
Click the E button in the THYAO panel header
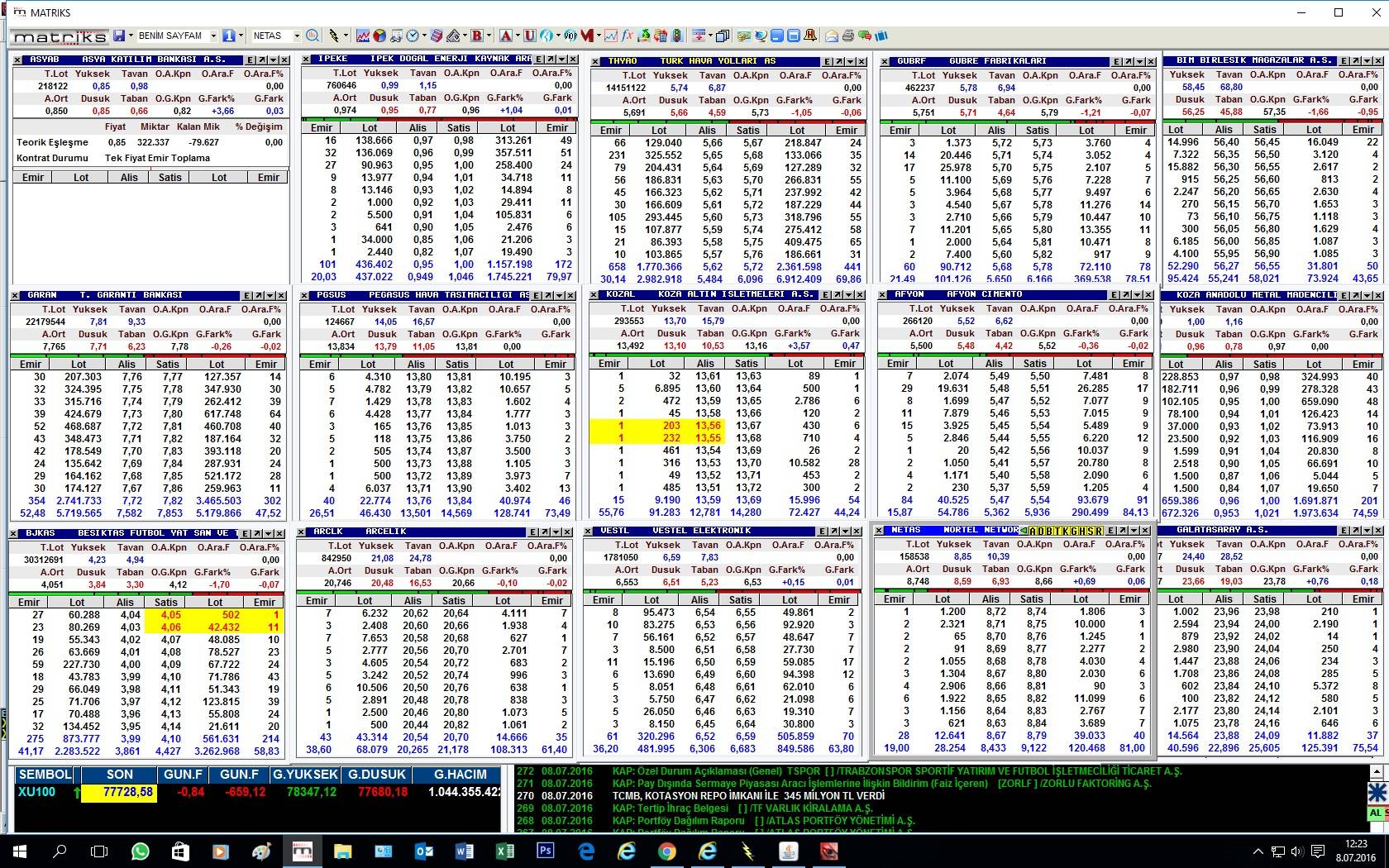(827, 61)
